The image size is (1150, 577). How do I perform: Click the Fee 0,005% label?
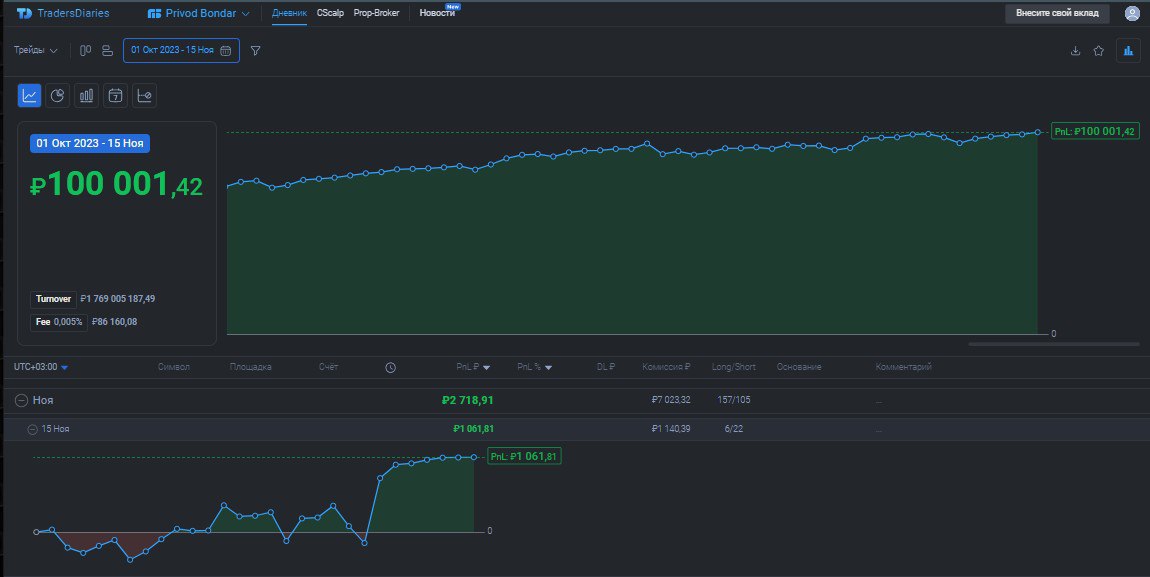59,322
